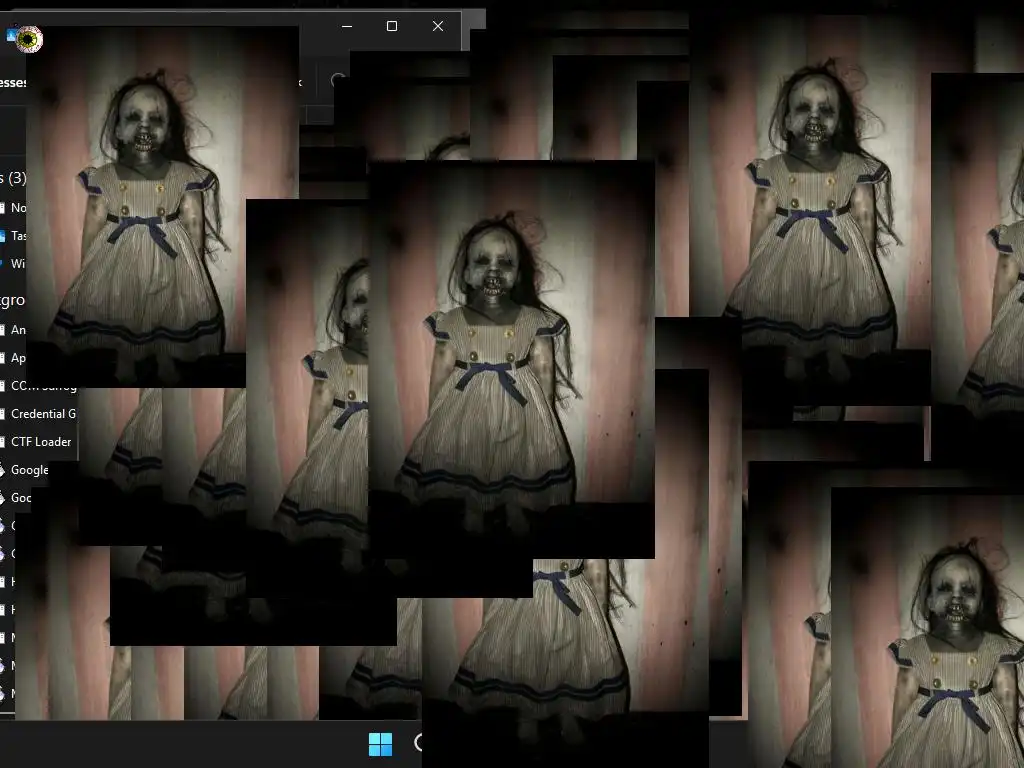Viewport: 1024px width, 768px height.
Task: Select the 'Ap' background process row
Action: pyautogui.click(x=13, y=358)
